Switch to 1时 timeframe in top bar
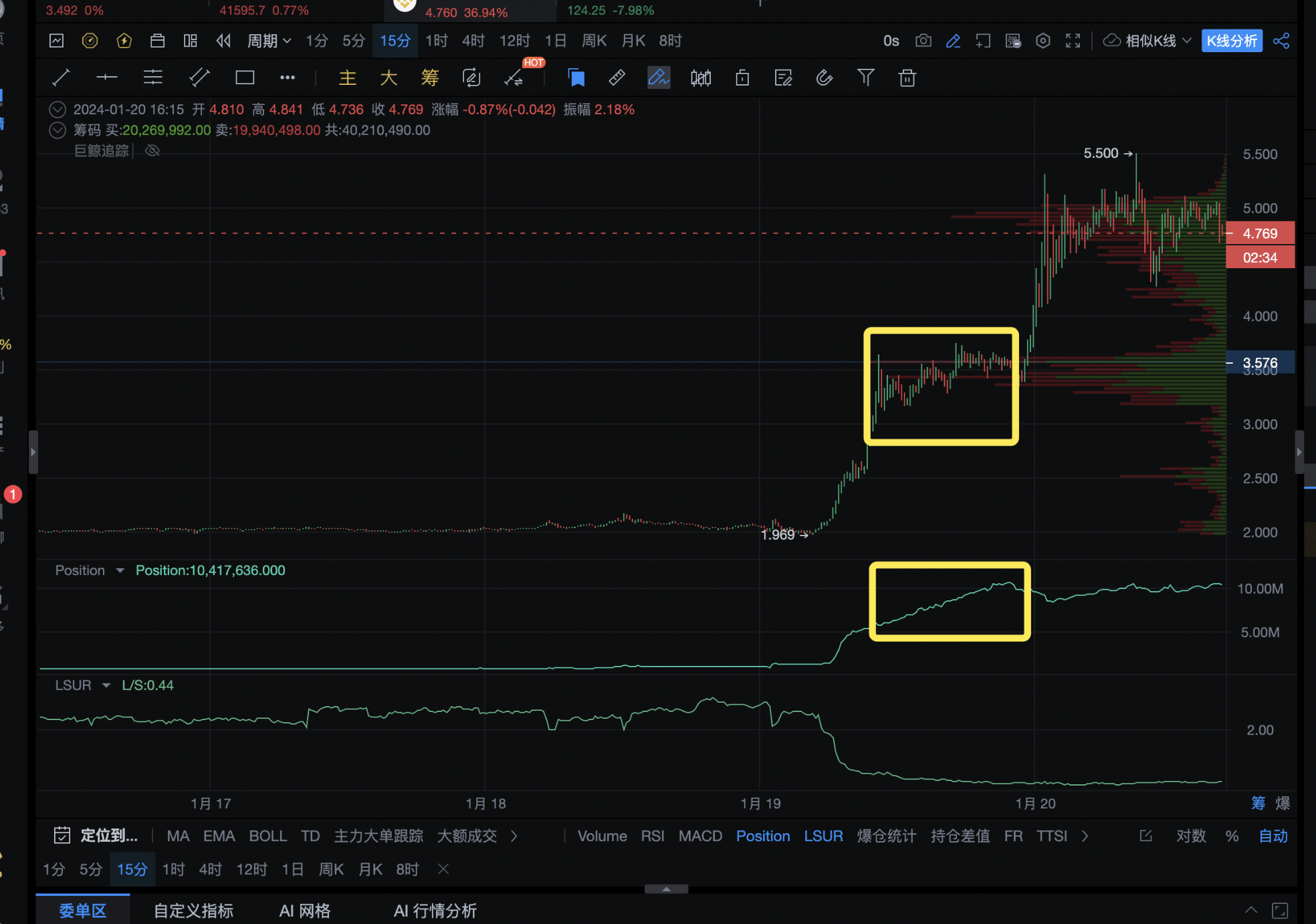Image resolution: width=1316 pixels, height=924 pixels. click(x=437, y=41)
